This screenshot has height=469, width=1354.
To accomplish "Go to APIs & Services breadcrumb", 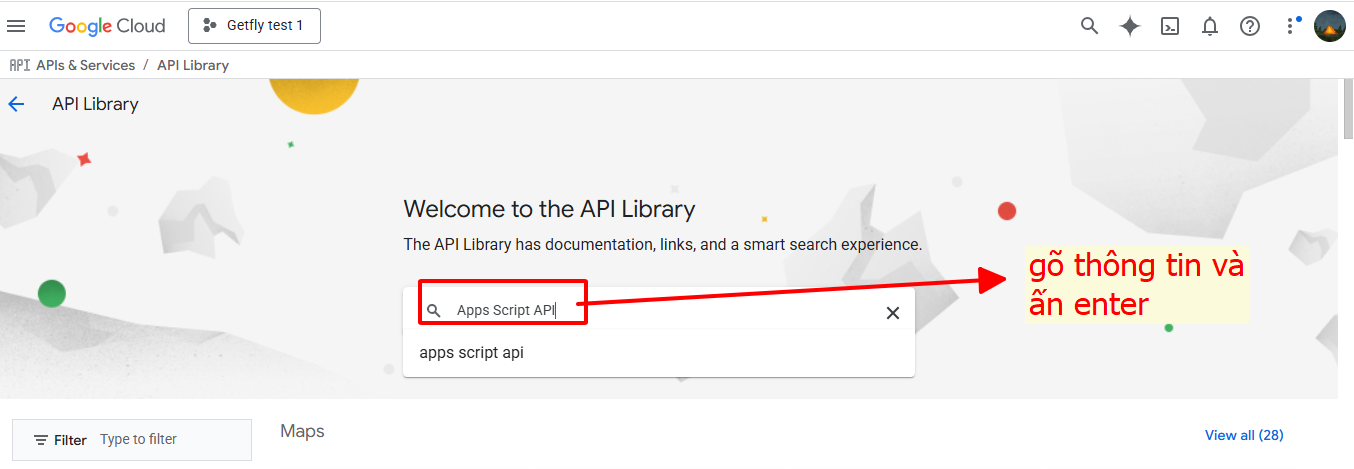I will point(85,65).
